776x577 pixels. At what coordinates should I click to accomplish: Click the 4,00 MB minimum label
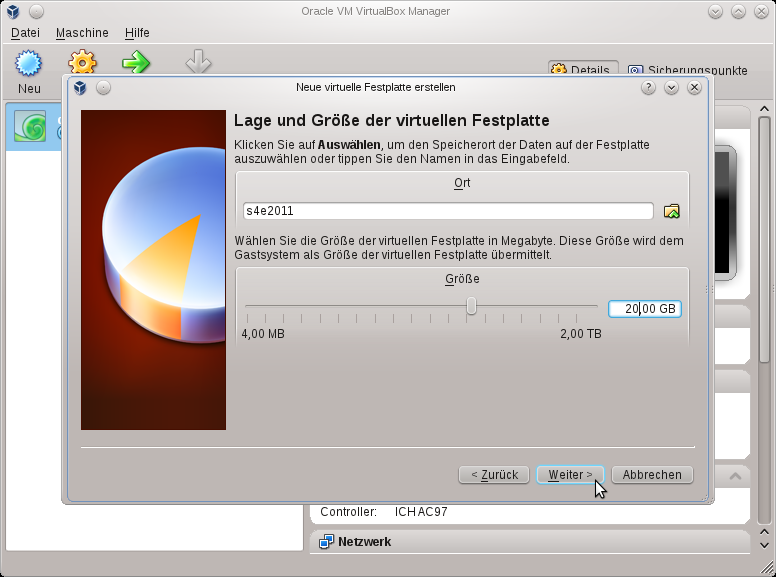click(263, 334)
